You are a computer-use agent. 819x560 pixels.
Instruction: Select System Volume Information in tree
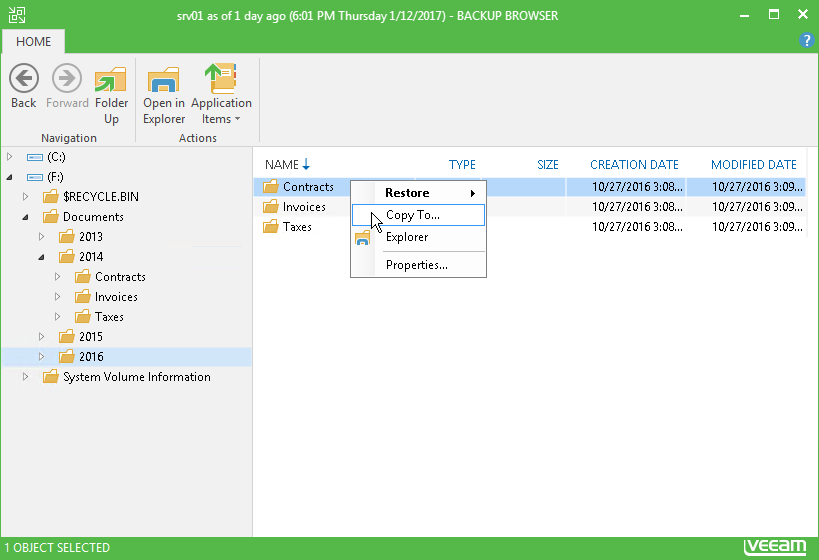click(x=137, y=377)
